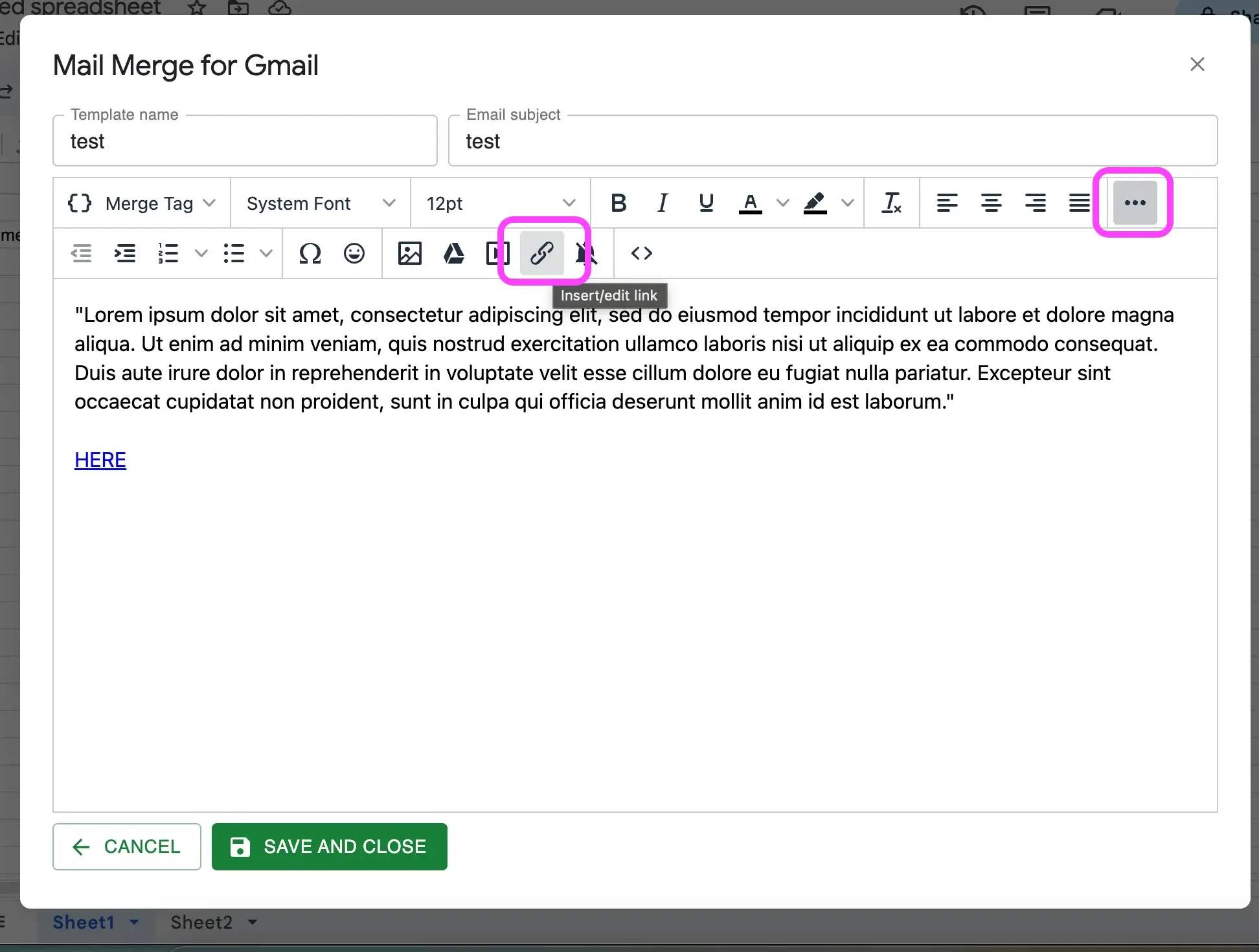Open the source code view
The height and width of the screenshot is (952, 1259).
(x=641, y=253)
